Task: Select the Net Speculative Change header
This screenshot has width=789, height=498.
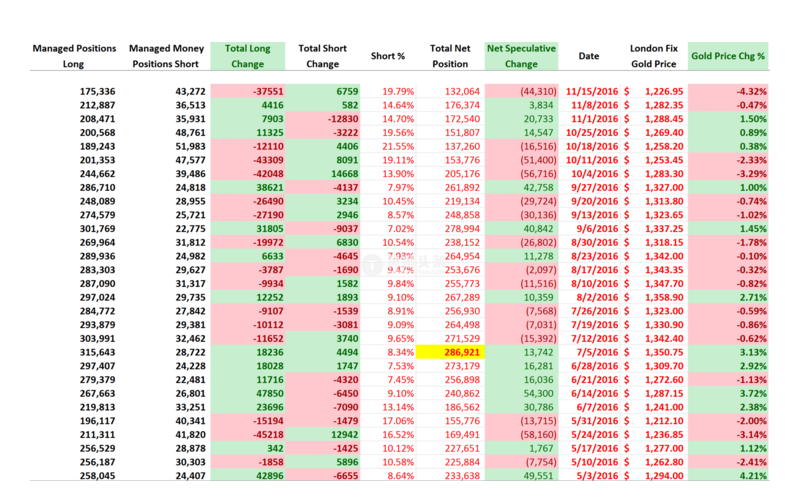Action: click(521, 56)
